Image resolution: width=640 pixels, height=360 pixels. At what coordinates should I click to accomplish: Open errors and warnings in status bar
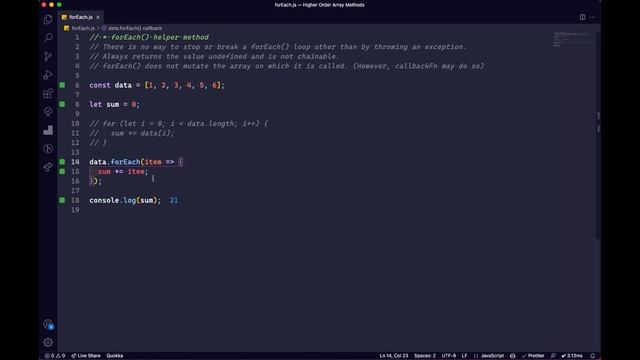(55, 356)
